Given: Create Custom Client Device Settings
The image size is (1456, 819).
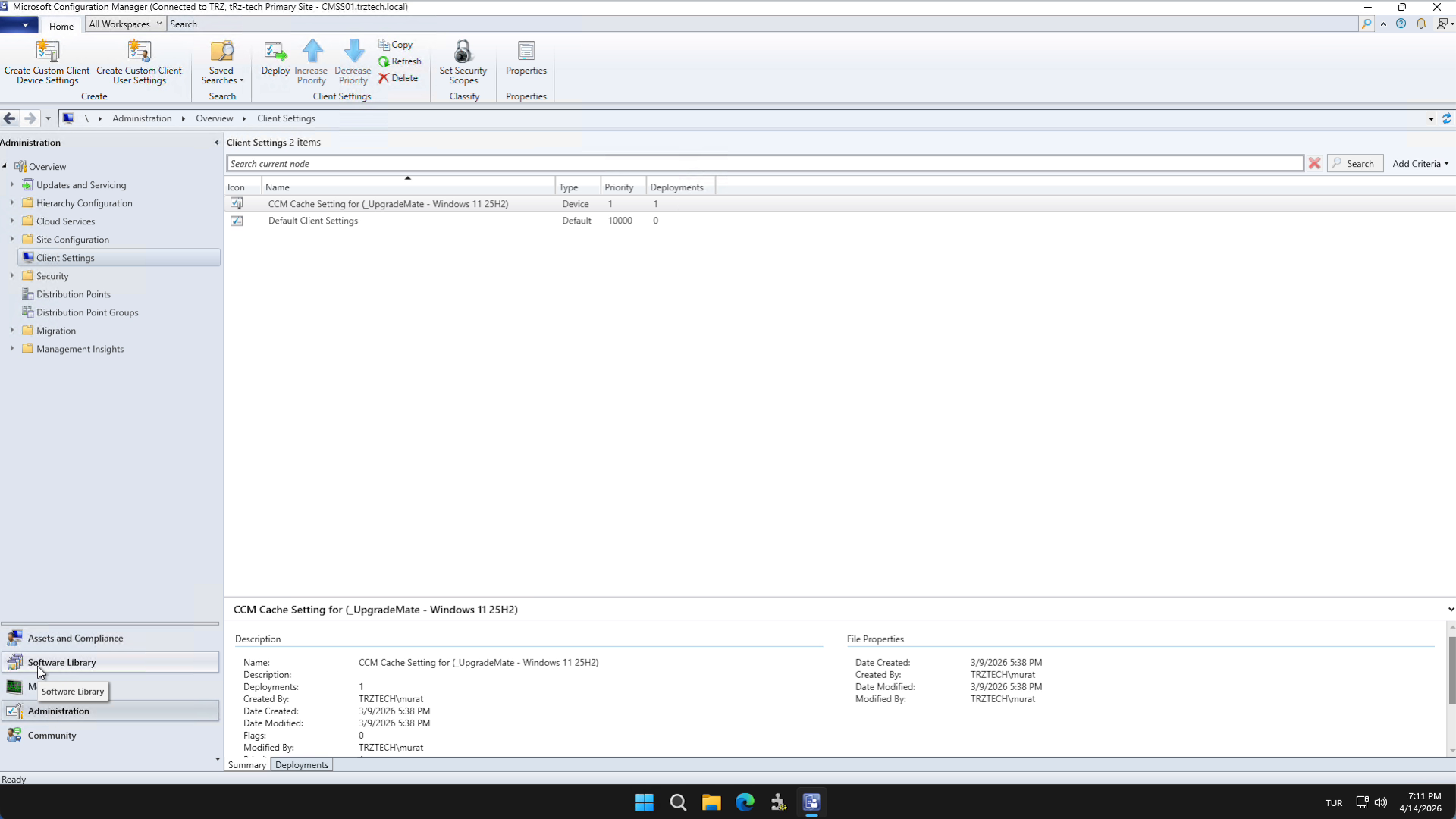Looking at the screenshot, I should coord(47,62).
